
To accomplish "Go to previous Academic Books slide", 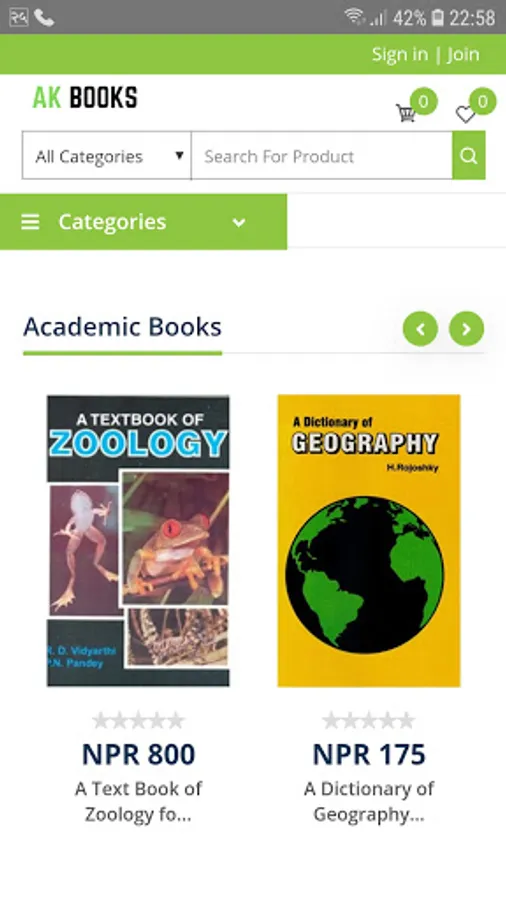I will 421,329.
